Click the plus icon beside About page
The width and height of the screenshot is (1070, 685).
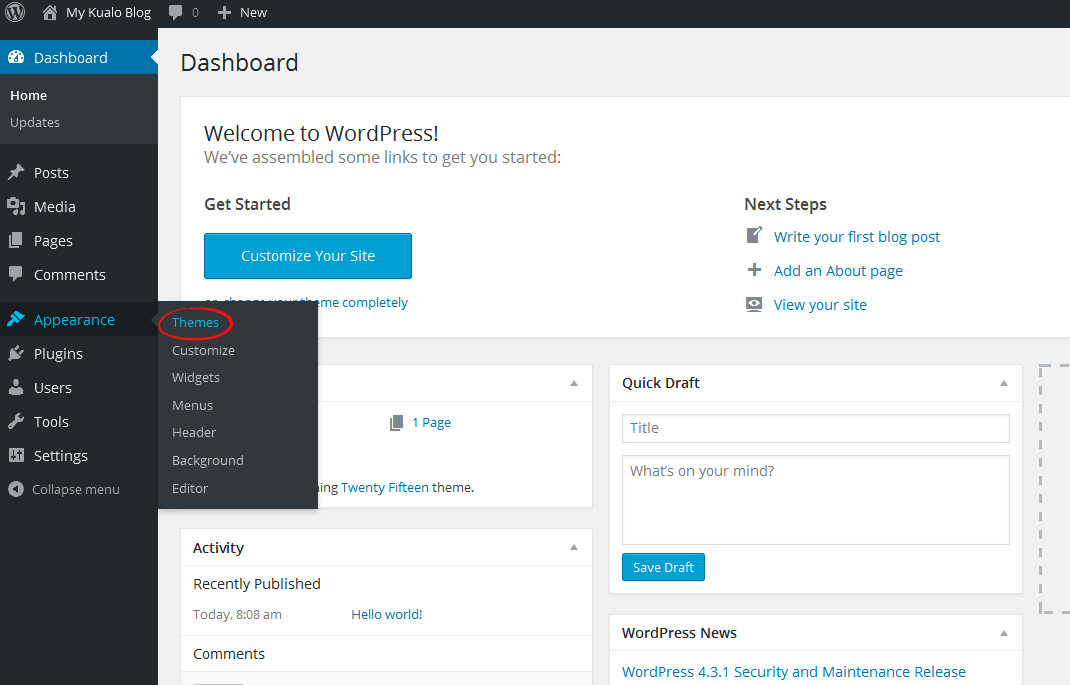754,269
